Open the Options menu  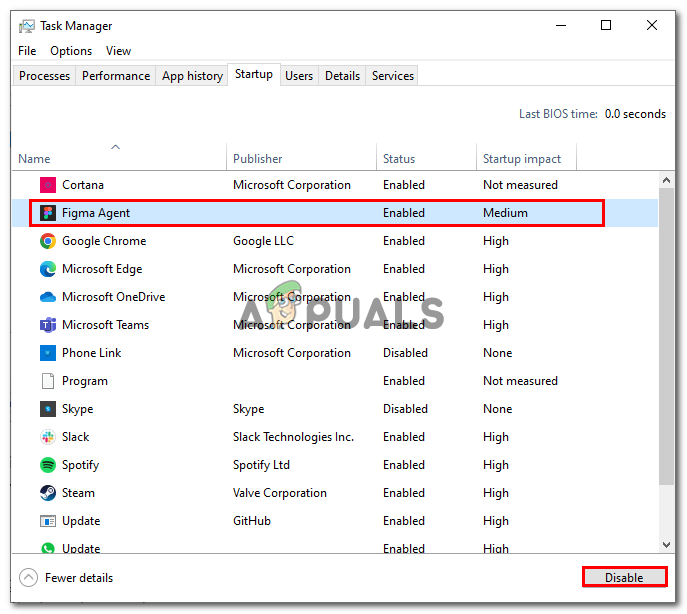(71, 51)
